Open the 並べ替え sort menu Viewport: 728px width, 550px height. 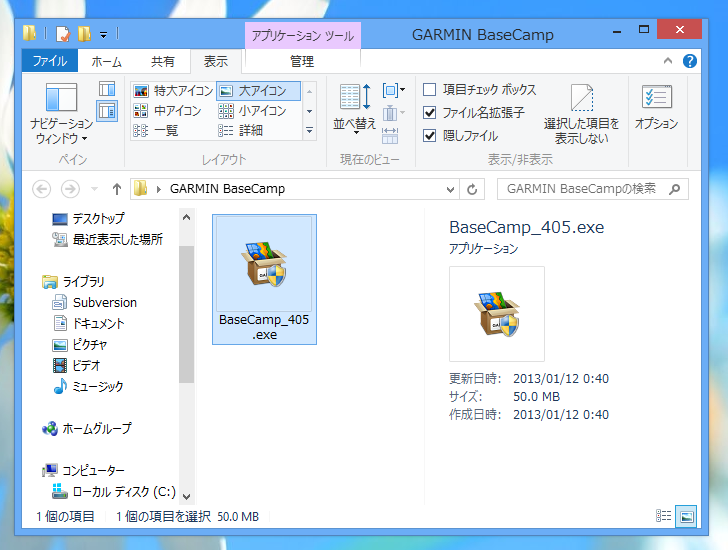tap(355, 108)
